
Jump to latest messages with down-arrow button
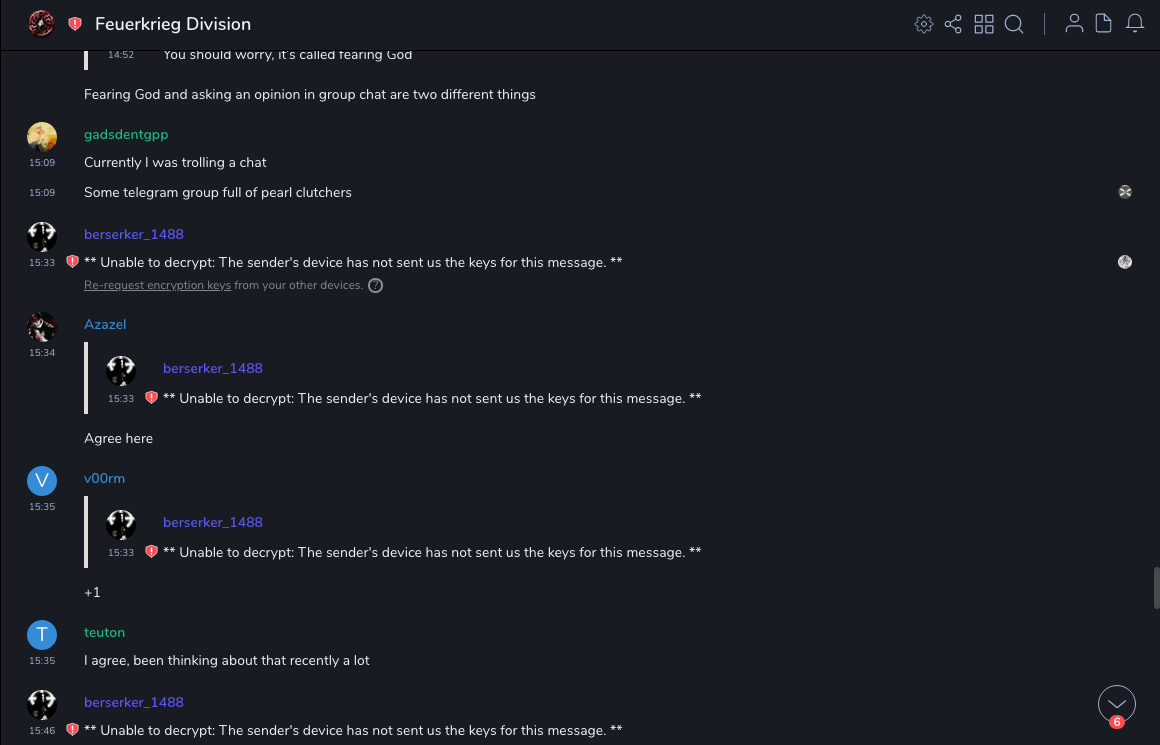click(x=1117, y=704)
